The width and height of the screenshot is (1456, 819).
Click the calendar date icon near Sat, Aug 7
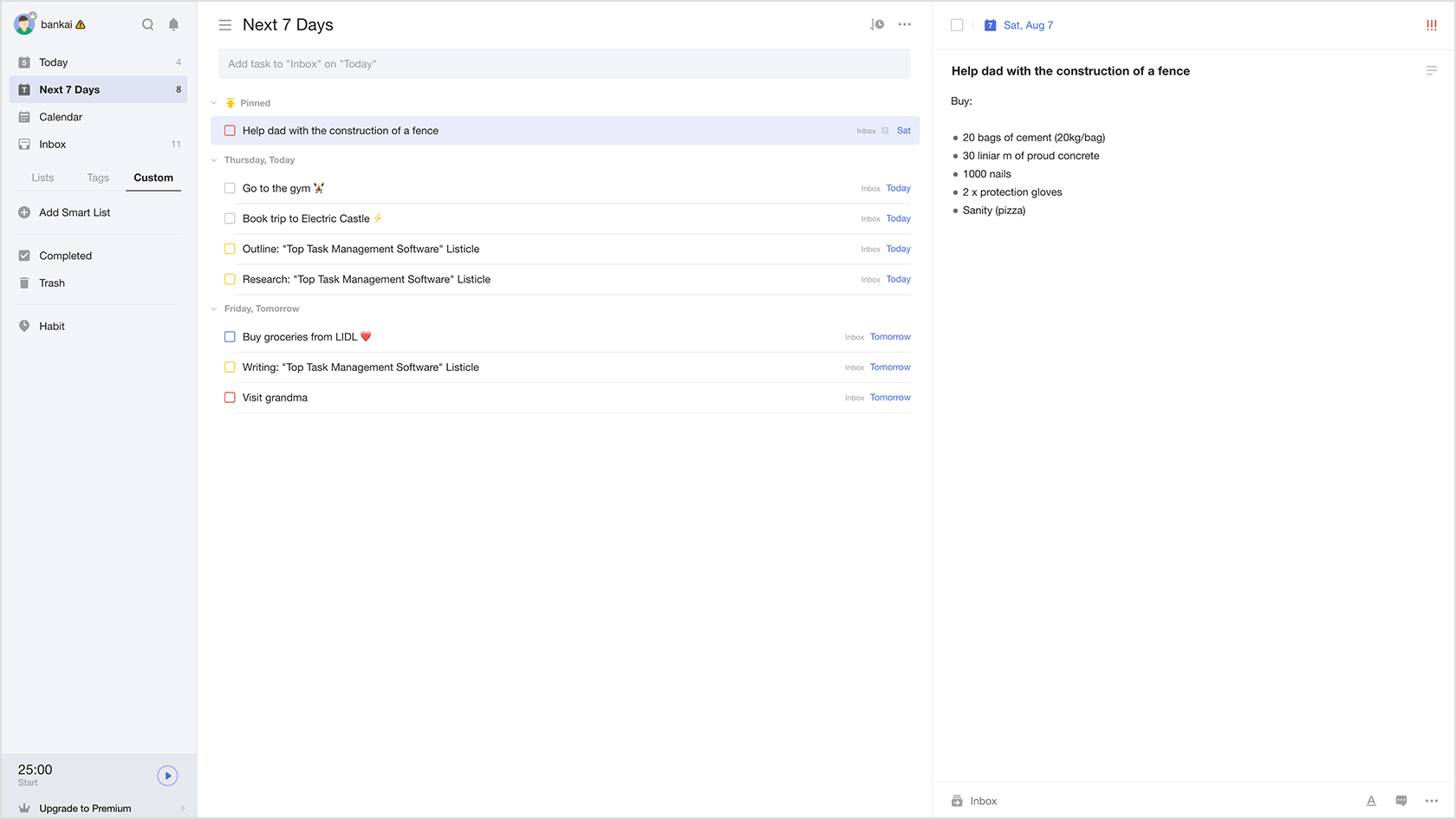point(990,25)
